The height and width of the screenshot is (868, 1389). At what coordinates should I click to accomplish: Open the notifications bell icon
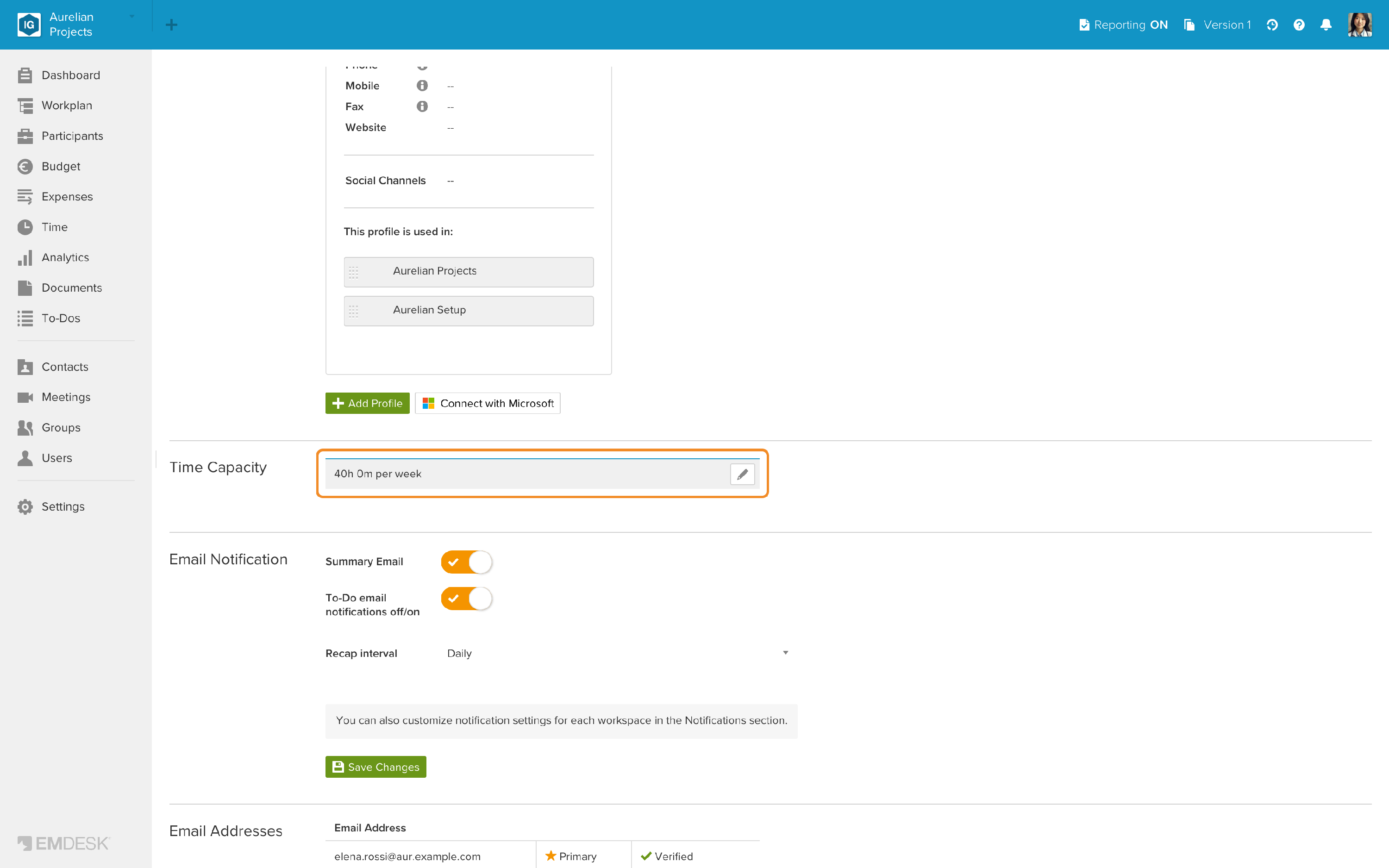[1326, 25]
